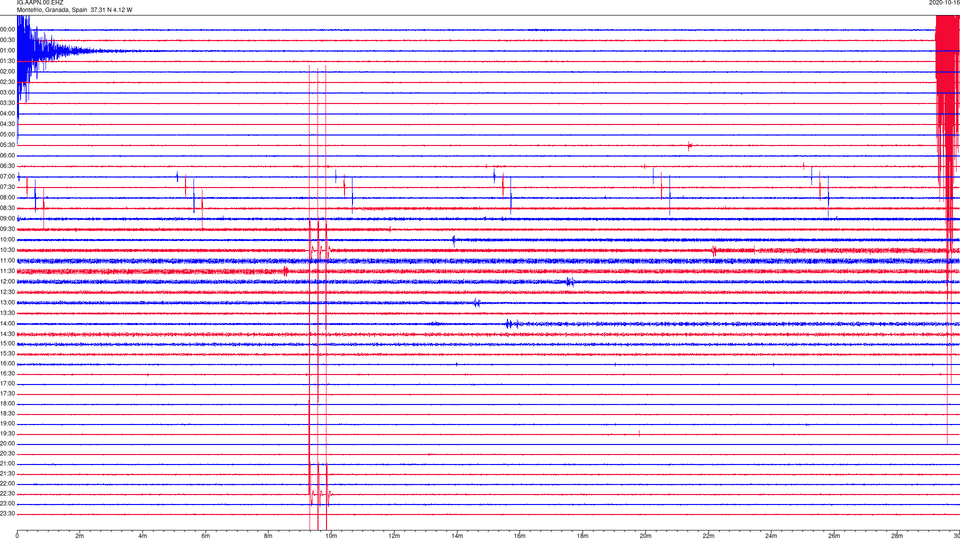This screenshot has width=960, height=540.
Task: Click the red spike on the 19:30 trace
Action: [x=639, y=433]
